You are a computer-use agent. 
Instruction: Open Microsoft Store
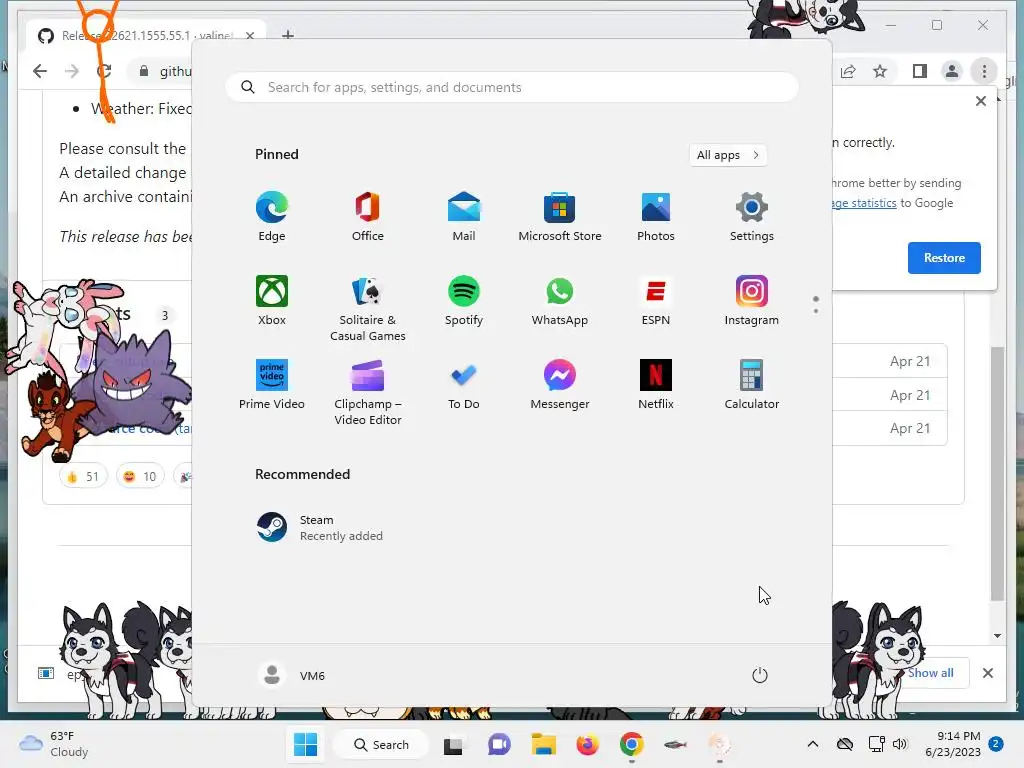(560, 216)
